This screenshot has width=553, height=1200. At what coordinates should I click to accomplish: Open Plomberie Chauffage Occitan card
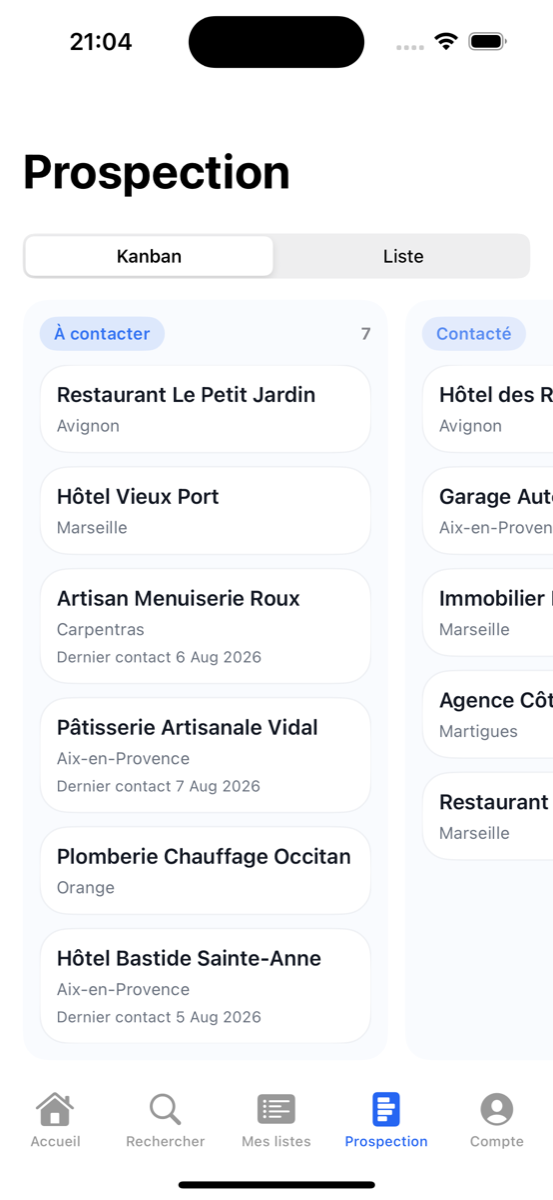[x=205, y=871]
